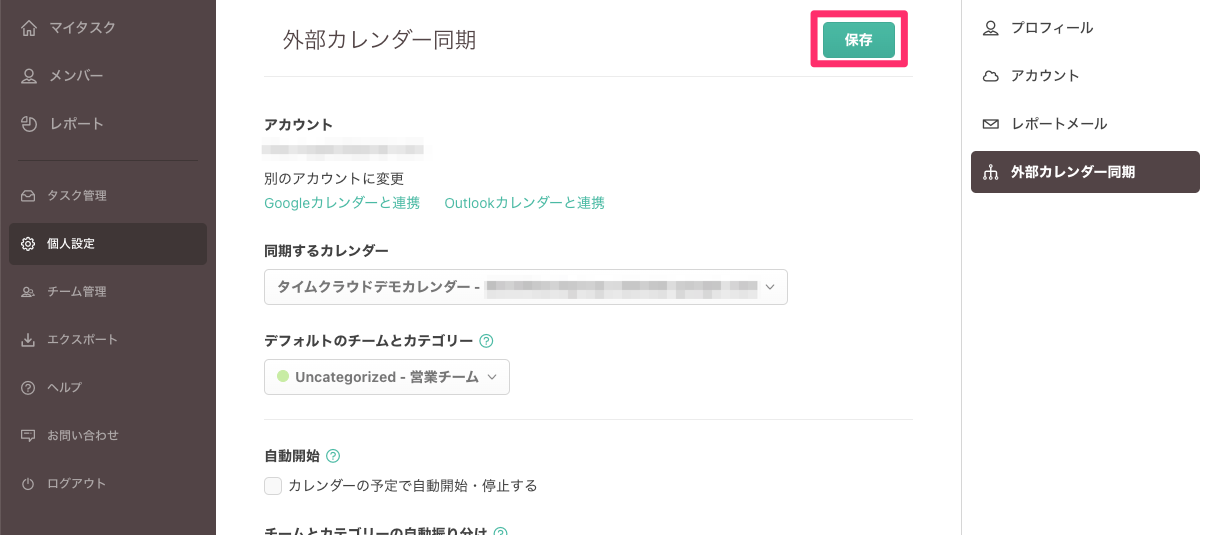Click the Help question mark icon
The width and height of the screenshot is (1208, 535).
tap(28, 388)
